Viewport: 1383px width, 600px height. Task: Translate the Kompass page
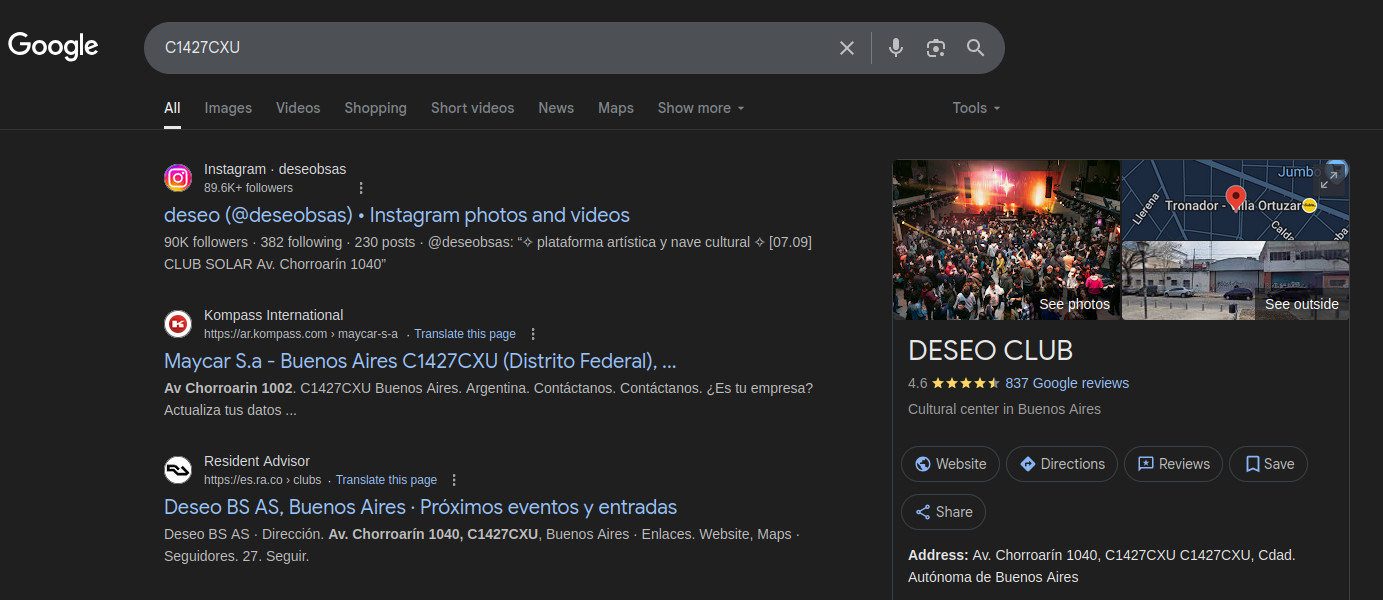(x=465, y=334)
